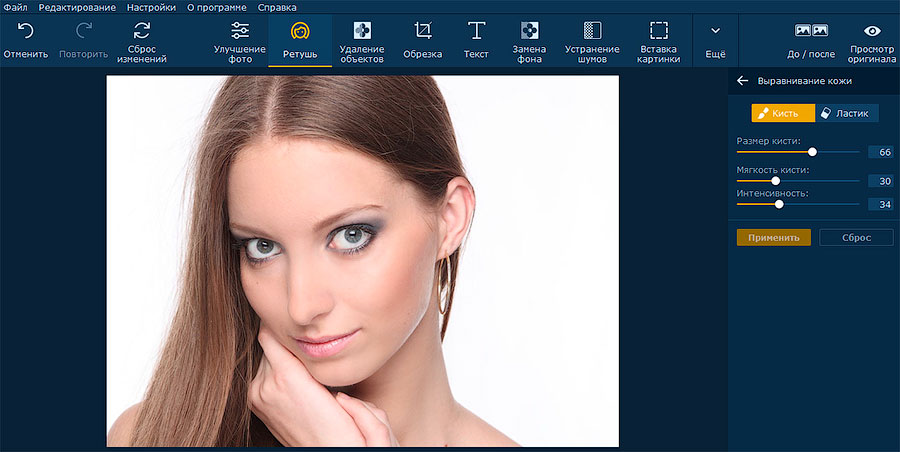900x452 pixels.
Task: Open the Удаление объектов tool
Action: point(362,41)
